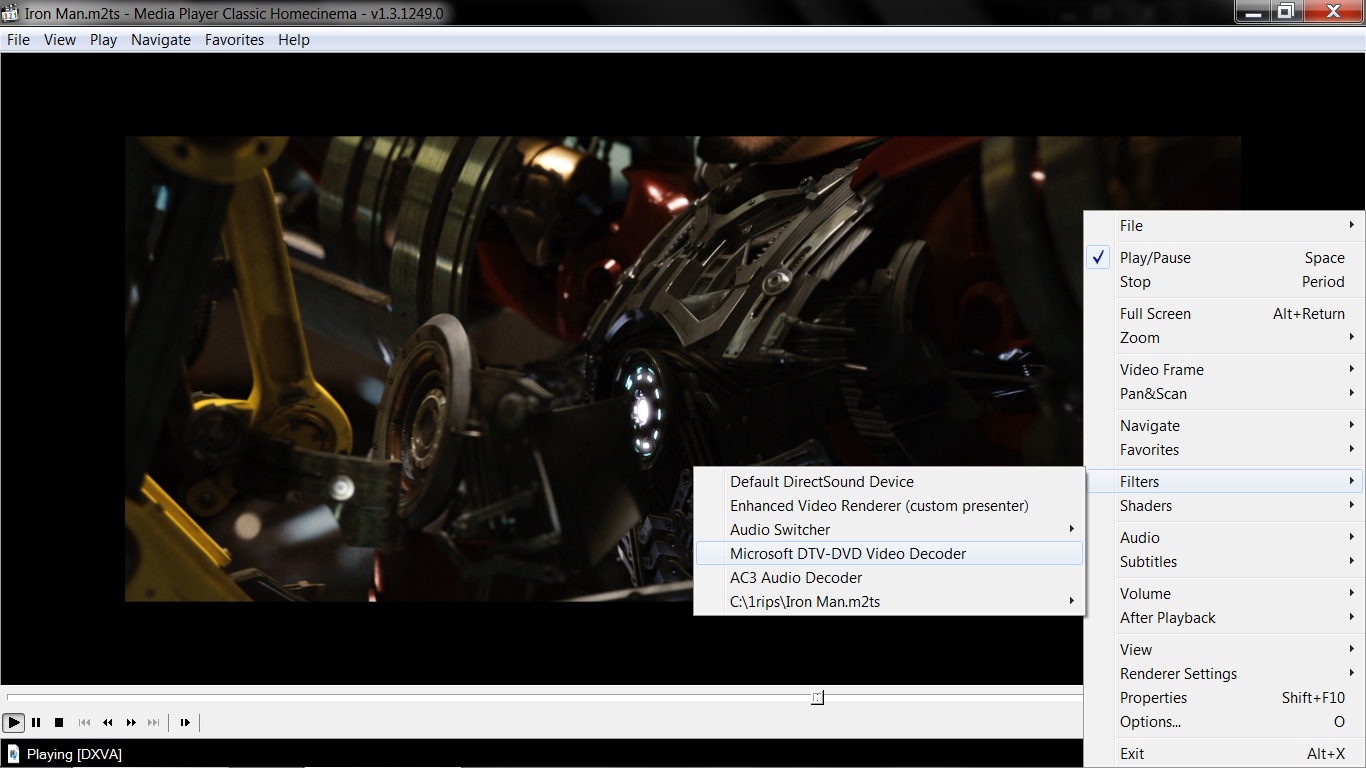Expand the File submenu in the context menu
The width and height of the screenshot is (1366, 768).
click(x=1224, y=225)
